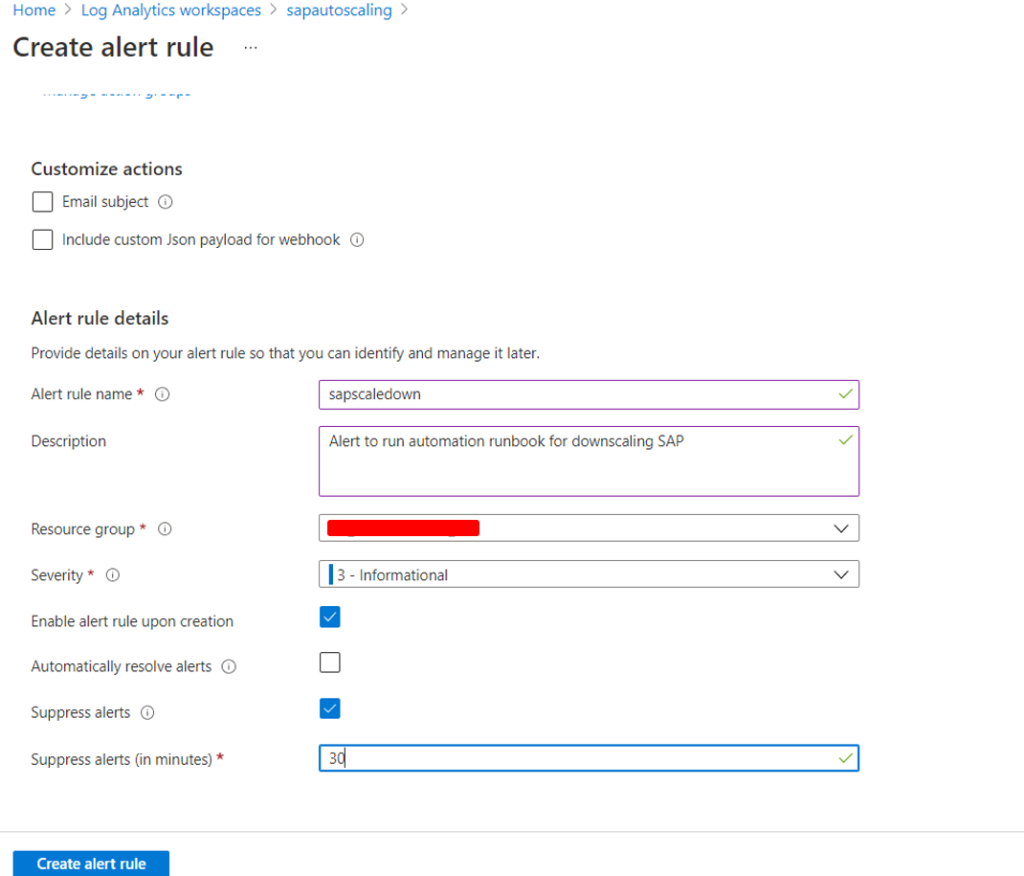Click info icon beside Resource group label

[x=165, y=528]
